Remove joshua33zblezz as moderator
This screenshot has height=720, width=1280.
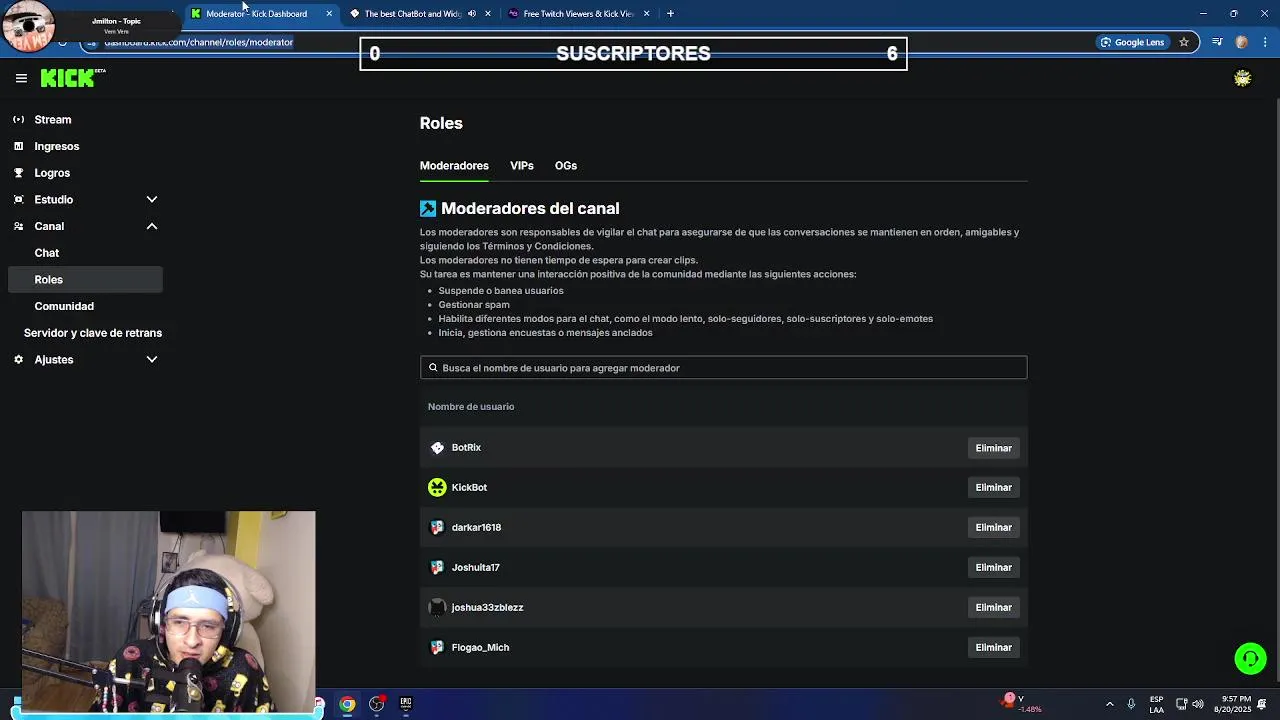tap(993, 608)
